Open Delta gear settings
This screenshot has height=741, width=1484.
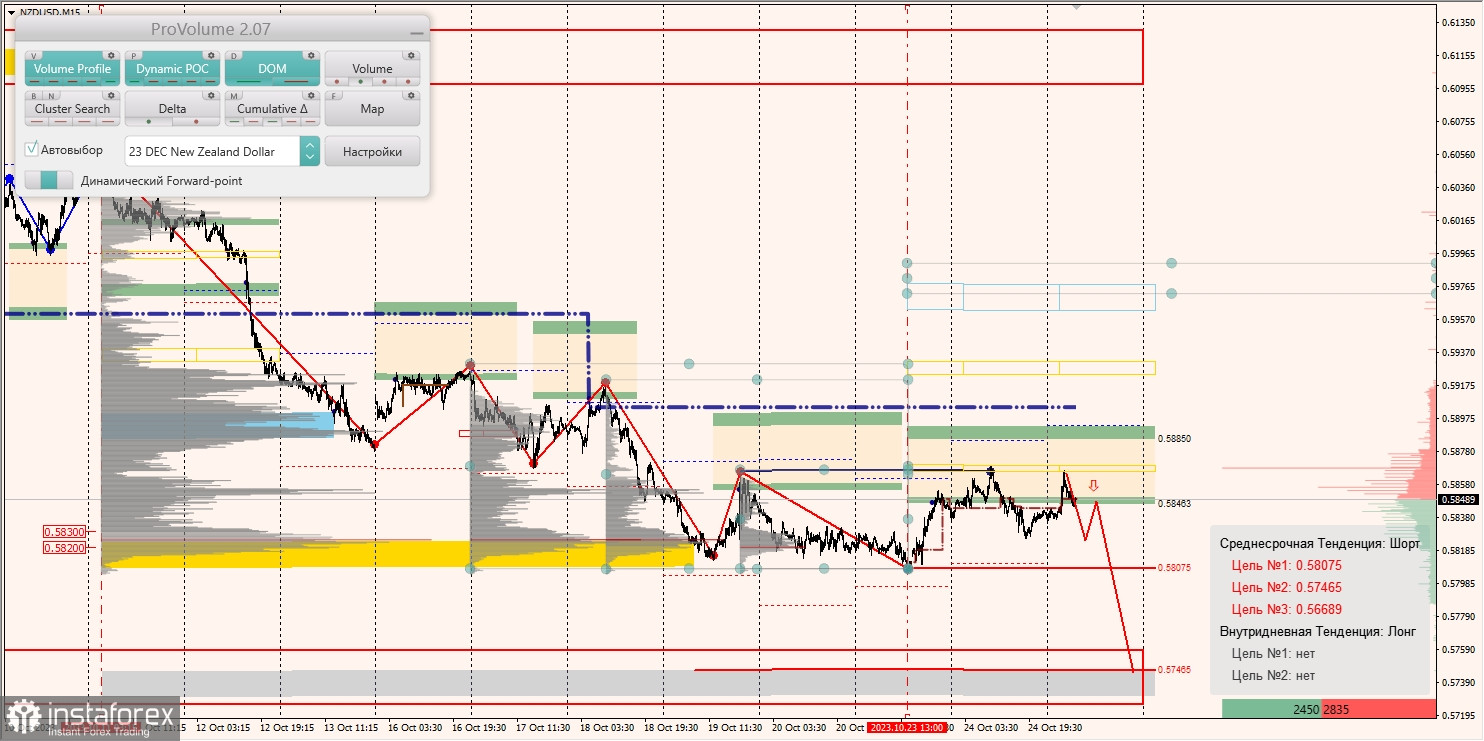[x=211, y=95]
